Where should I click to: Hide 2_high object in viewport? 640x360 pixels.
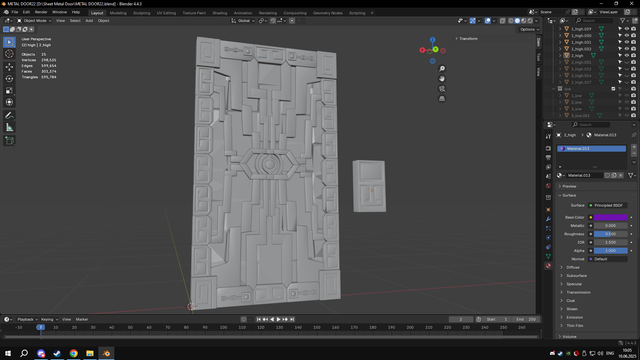pyautogui.click(x=627, y=56)
